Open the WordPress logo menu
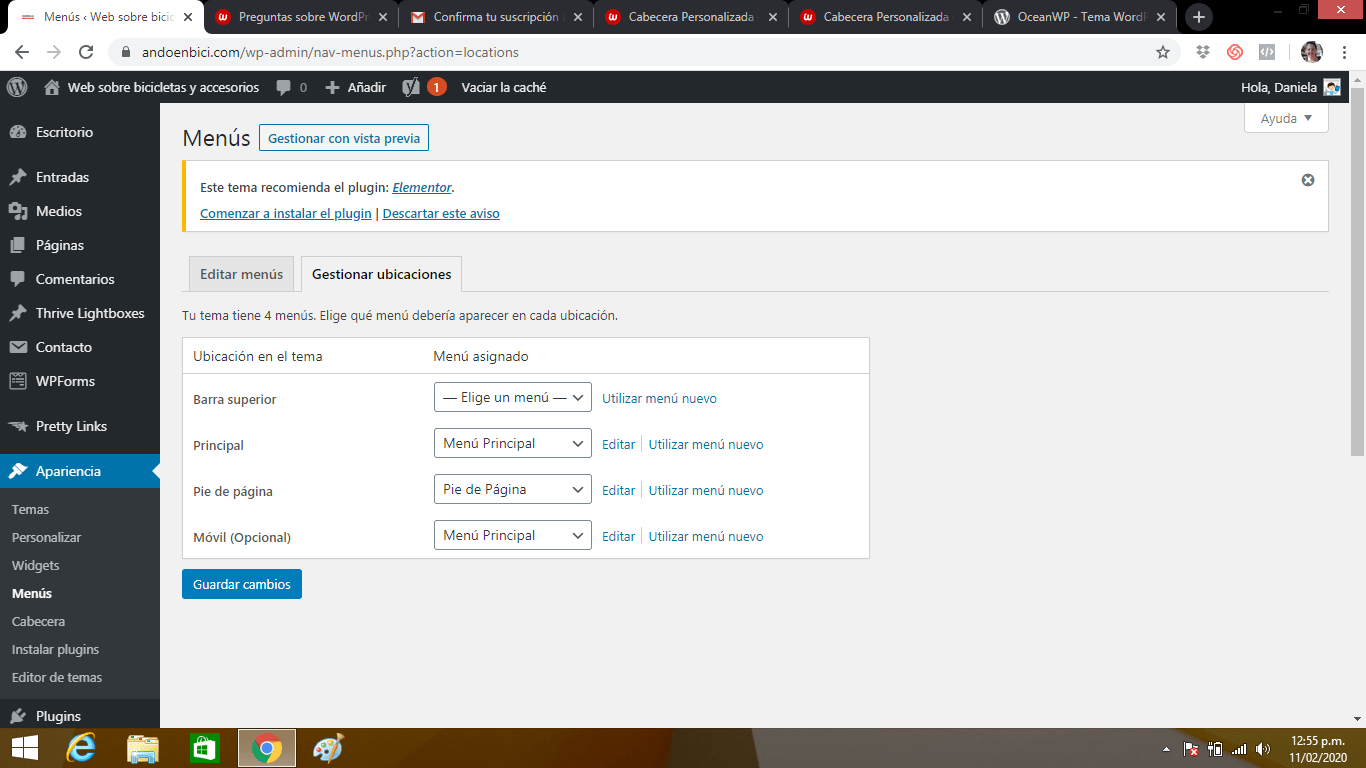This screenshot has height=768, width=1366. point(17,87)
